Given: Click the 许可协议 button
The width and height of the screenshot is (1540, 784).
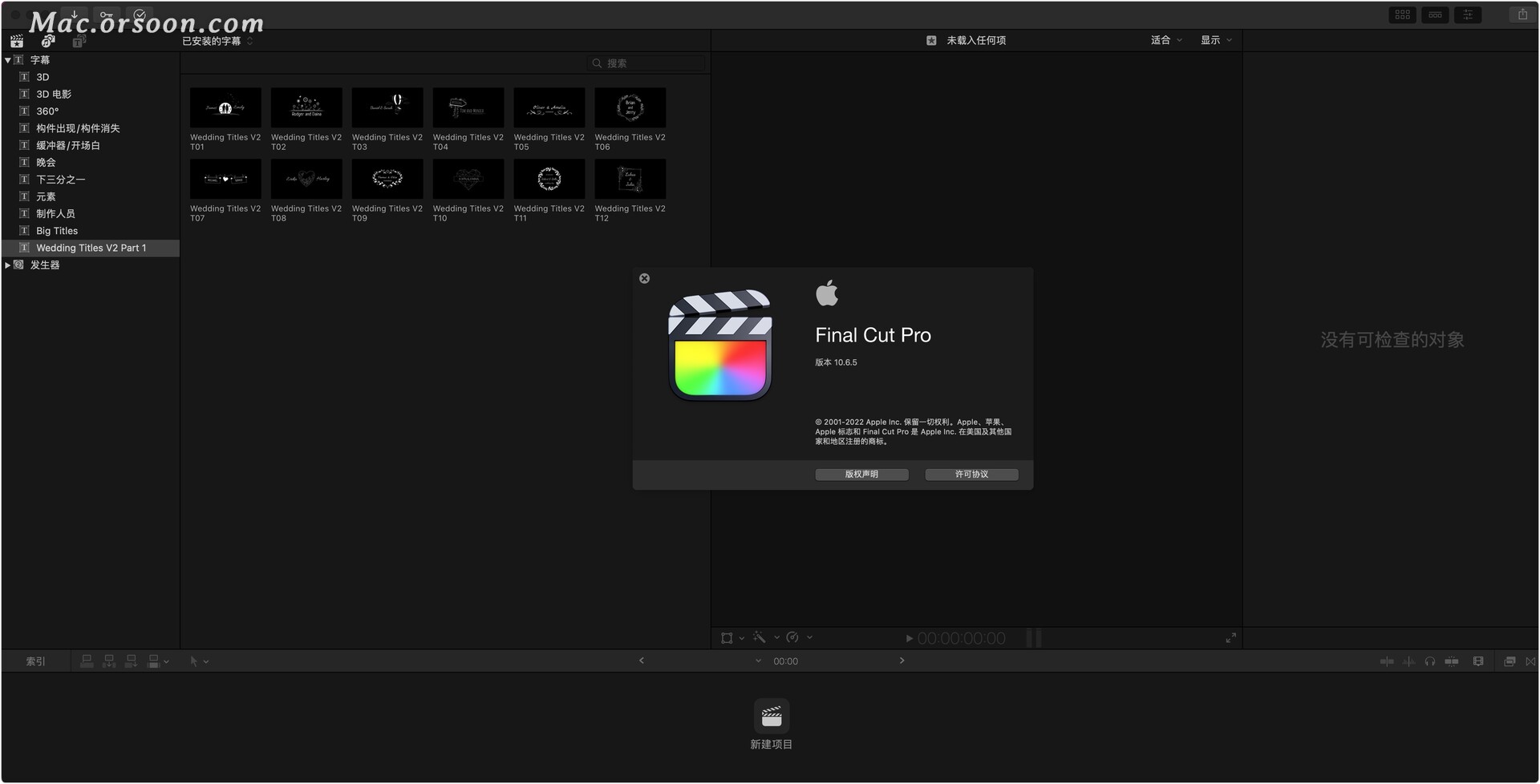Looking at the screenshot, I should tap(971, 475).
